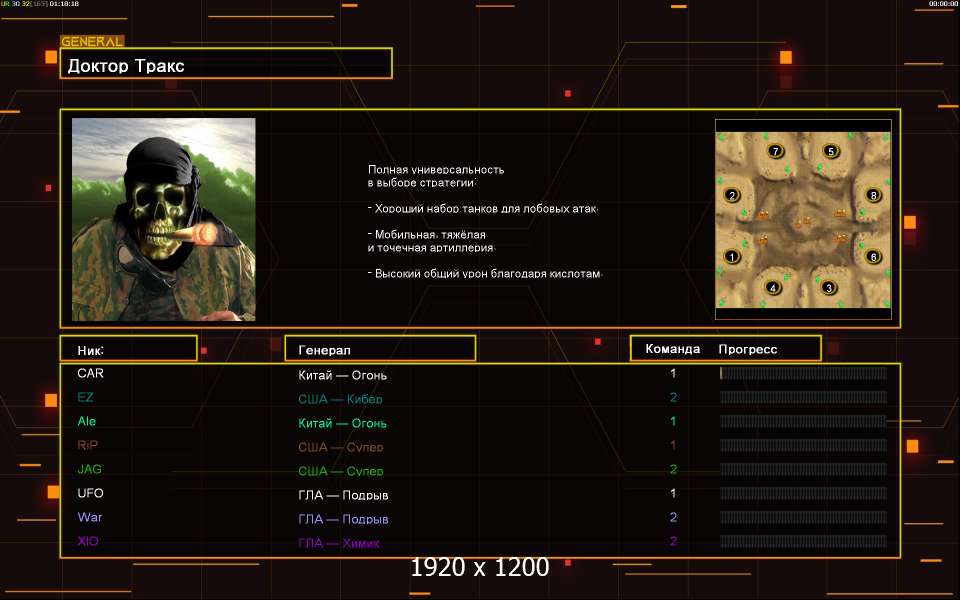Select player UFO in the list
960x600 pixels.
(x=90, y=493)
